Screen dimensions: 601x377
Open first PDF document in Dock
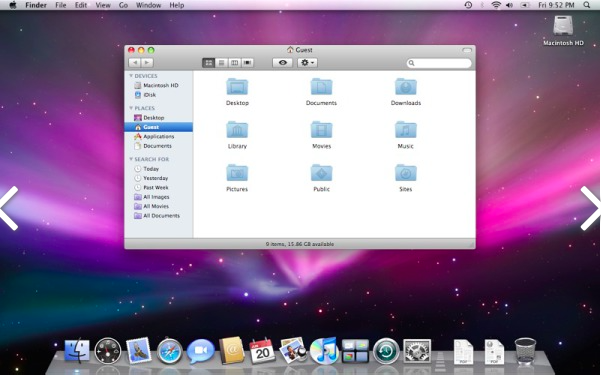[463, 352]
